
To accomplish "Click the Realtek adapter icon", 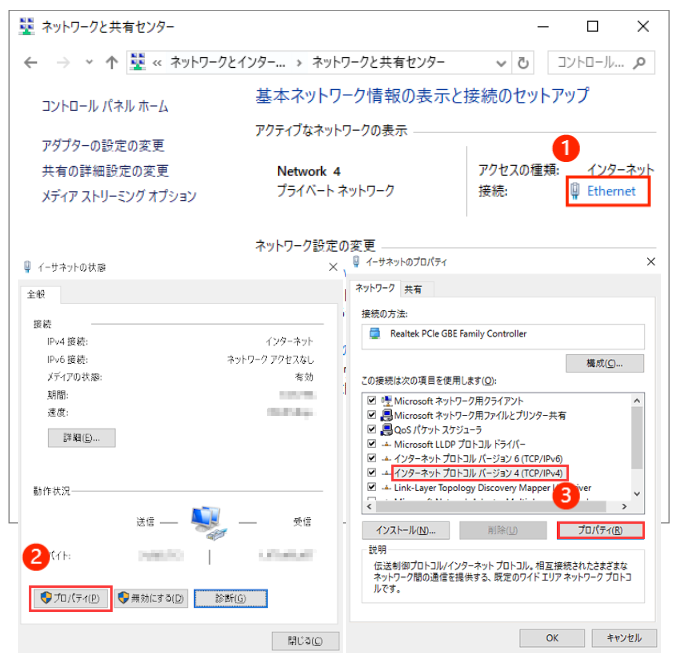I will pyautogui.click(x=375, y=334).
